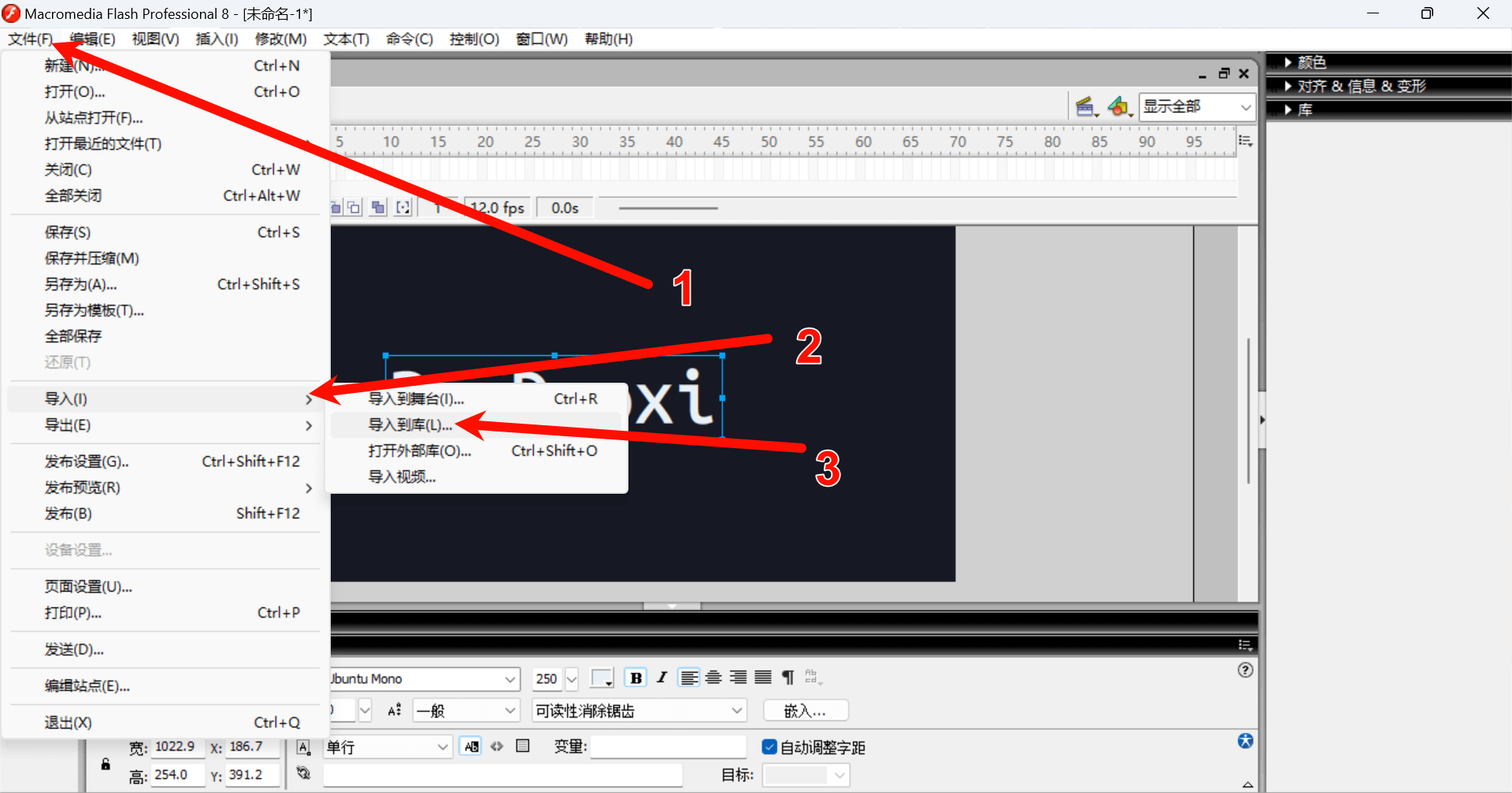Open the properties panel help icon
The image size is (1512, 793).
1245,670
